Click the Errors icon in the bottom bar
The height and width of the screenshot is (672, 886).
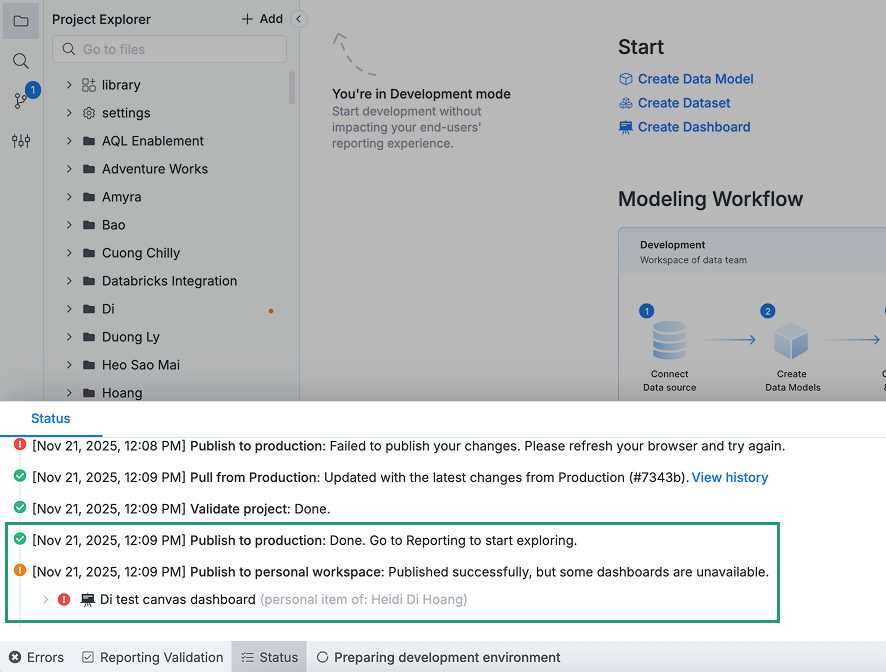click(x=17, y=657)
